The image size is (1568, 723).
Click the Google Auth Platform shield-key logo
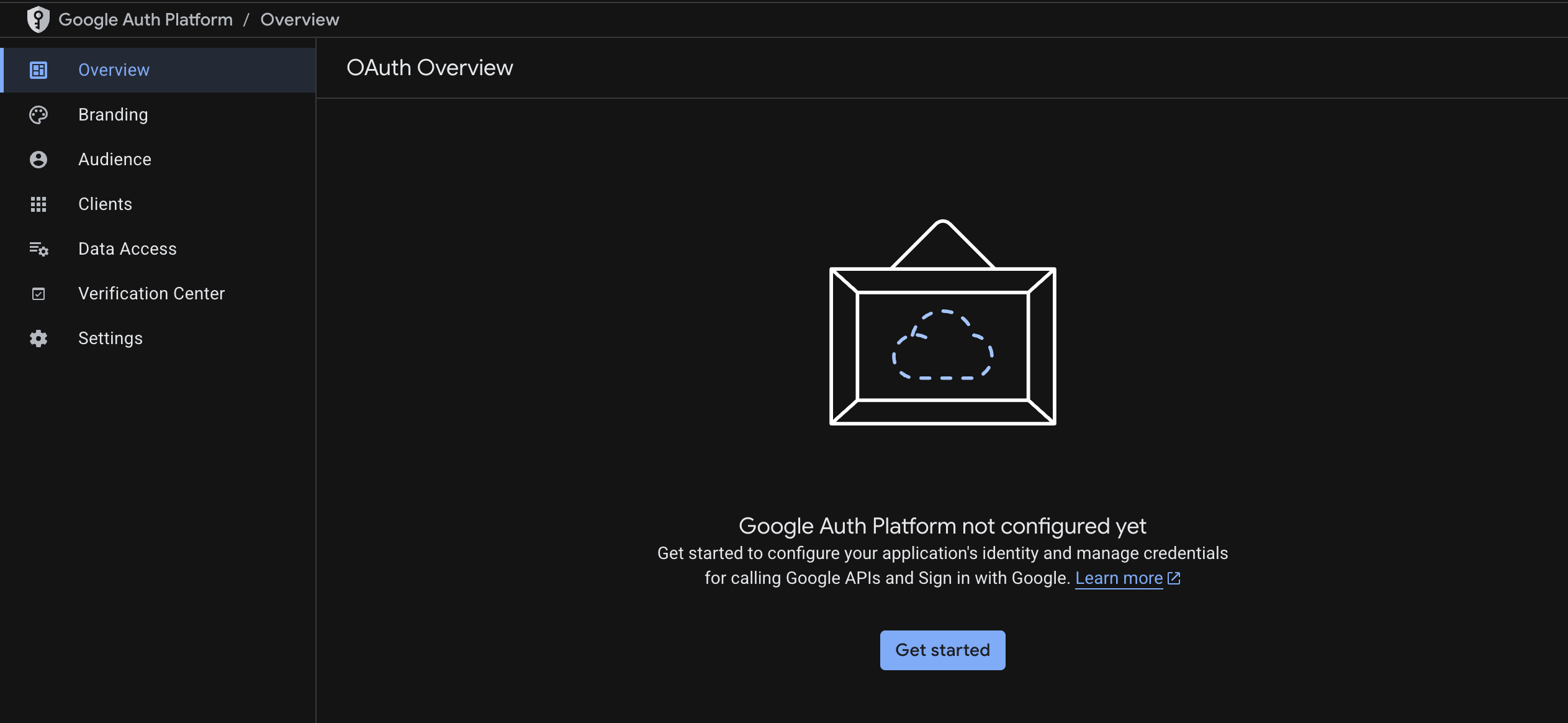tap(38, 19)
